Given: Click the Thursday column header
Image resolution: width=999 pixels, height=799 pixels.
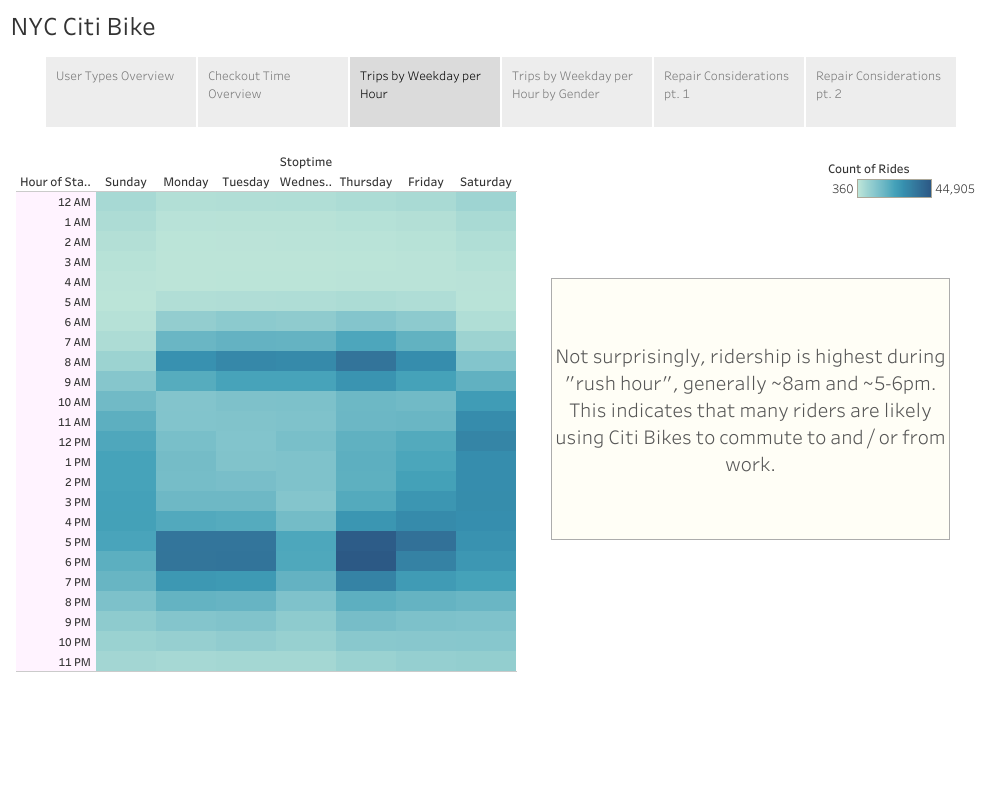Looking at the screenshot, I should 366,182.
